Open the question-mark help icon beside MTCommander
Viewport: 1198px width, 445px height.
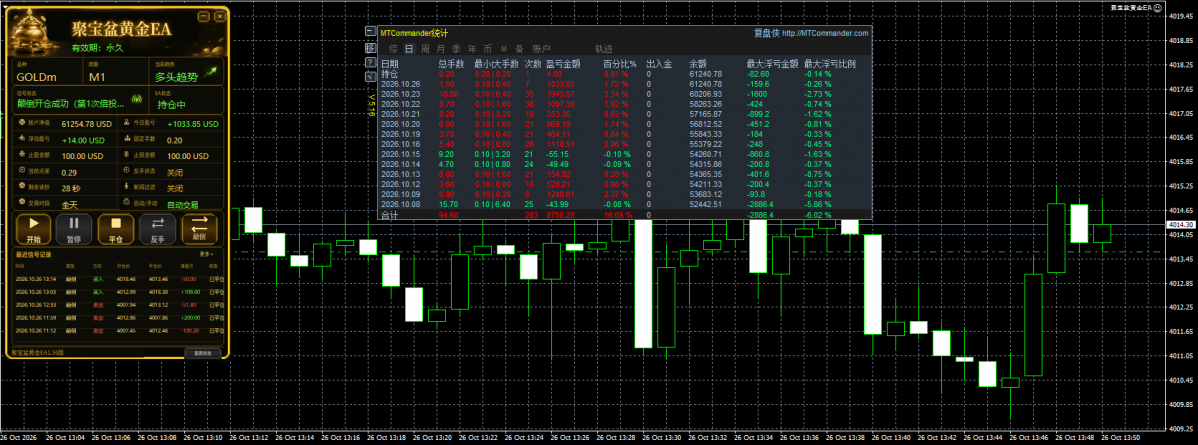click(x=370, y=62)
